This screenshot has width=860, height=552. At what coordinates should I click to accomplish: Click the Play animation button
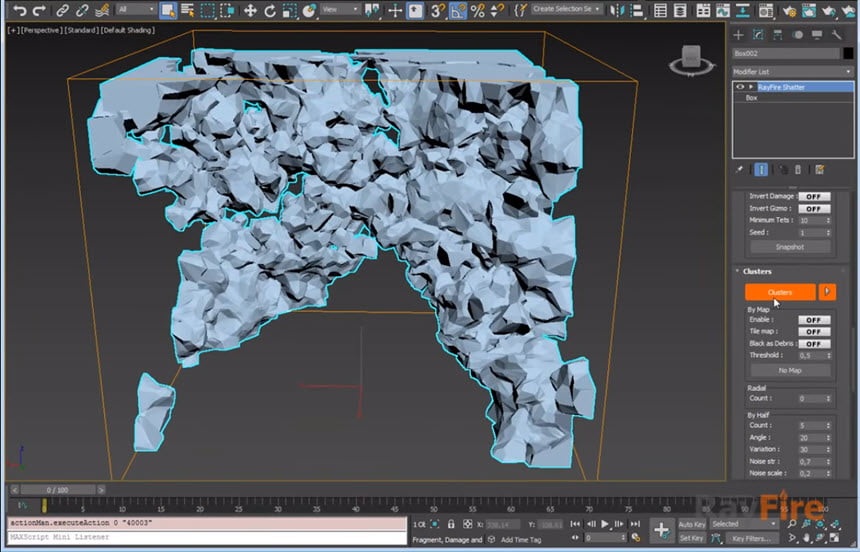click(604, 524)
